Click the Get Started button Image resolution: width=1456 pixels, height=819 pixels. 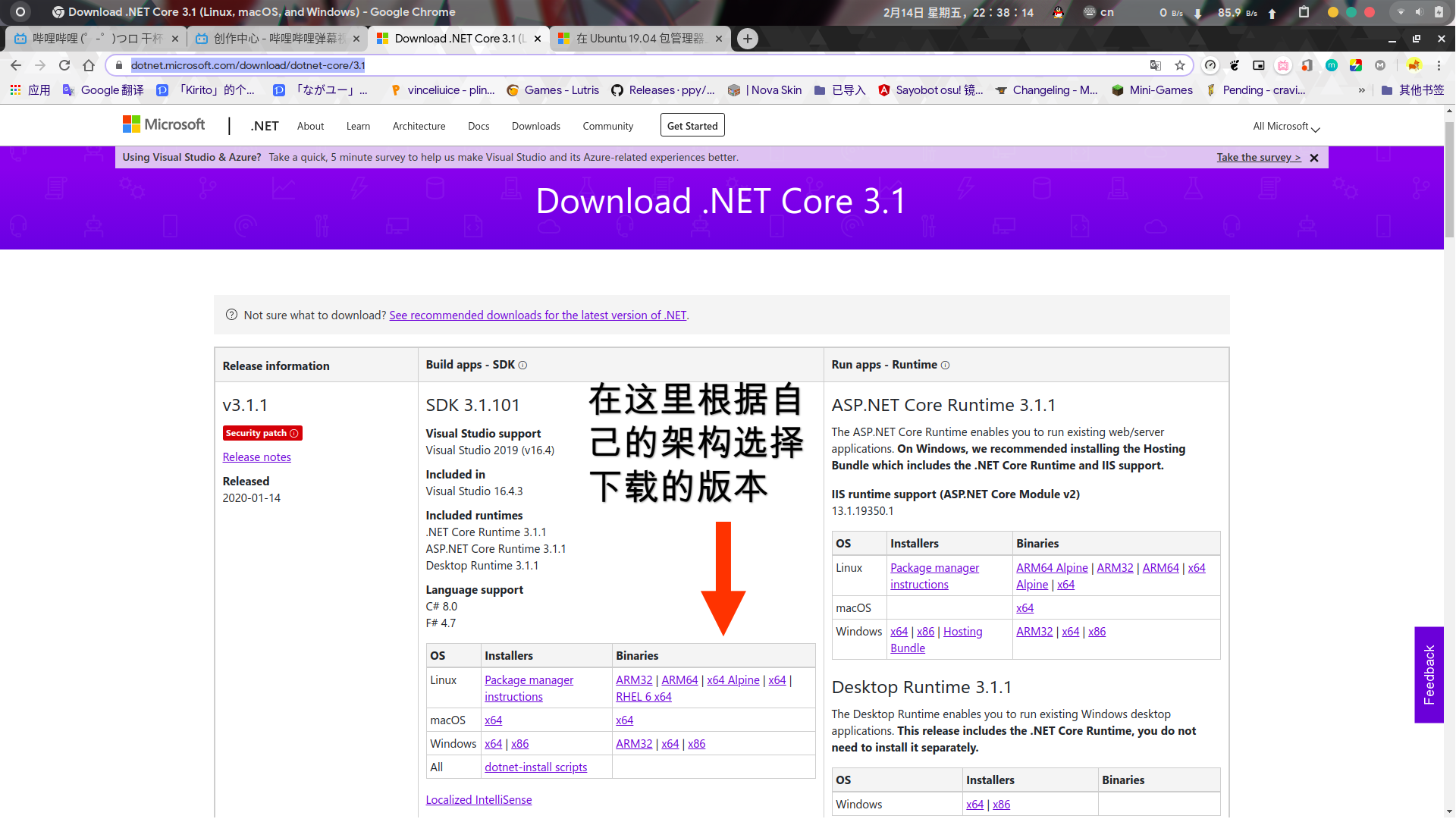point(692,125)
